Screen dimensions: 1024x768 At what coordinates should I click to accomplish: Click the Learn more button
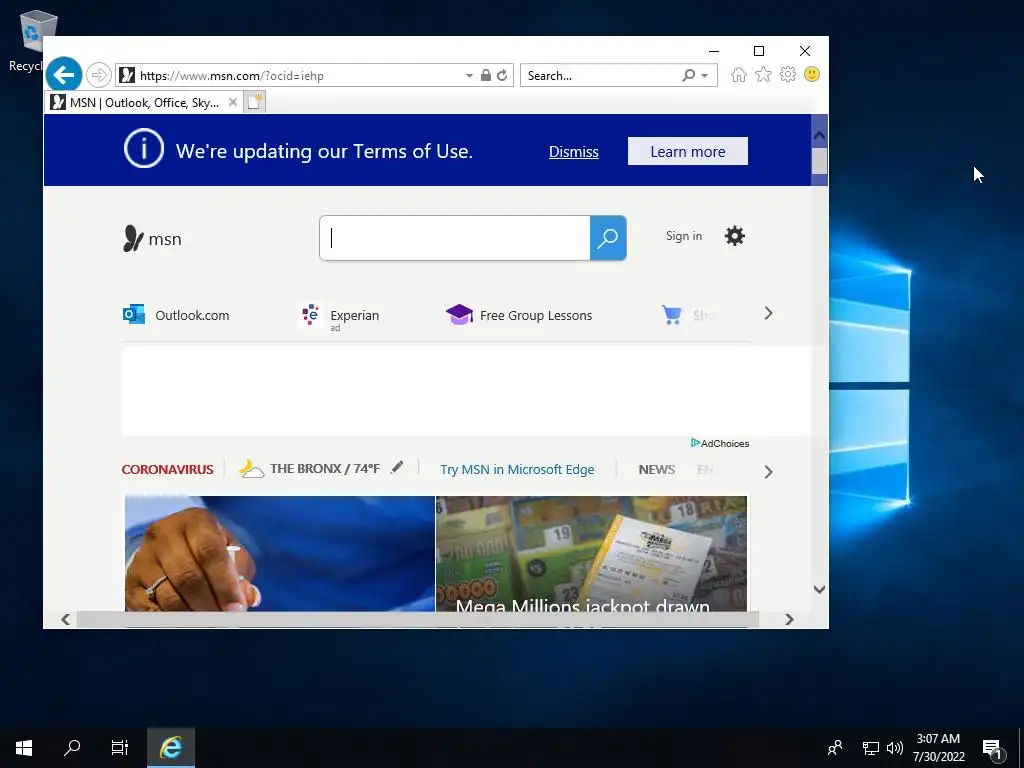688,152
